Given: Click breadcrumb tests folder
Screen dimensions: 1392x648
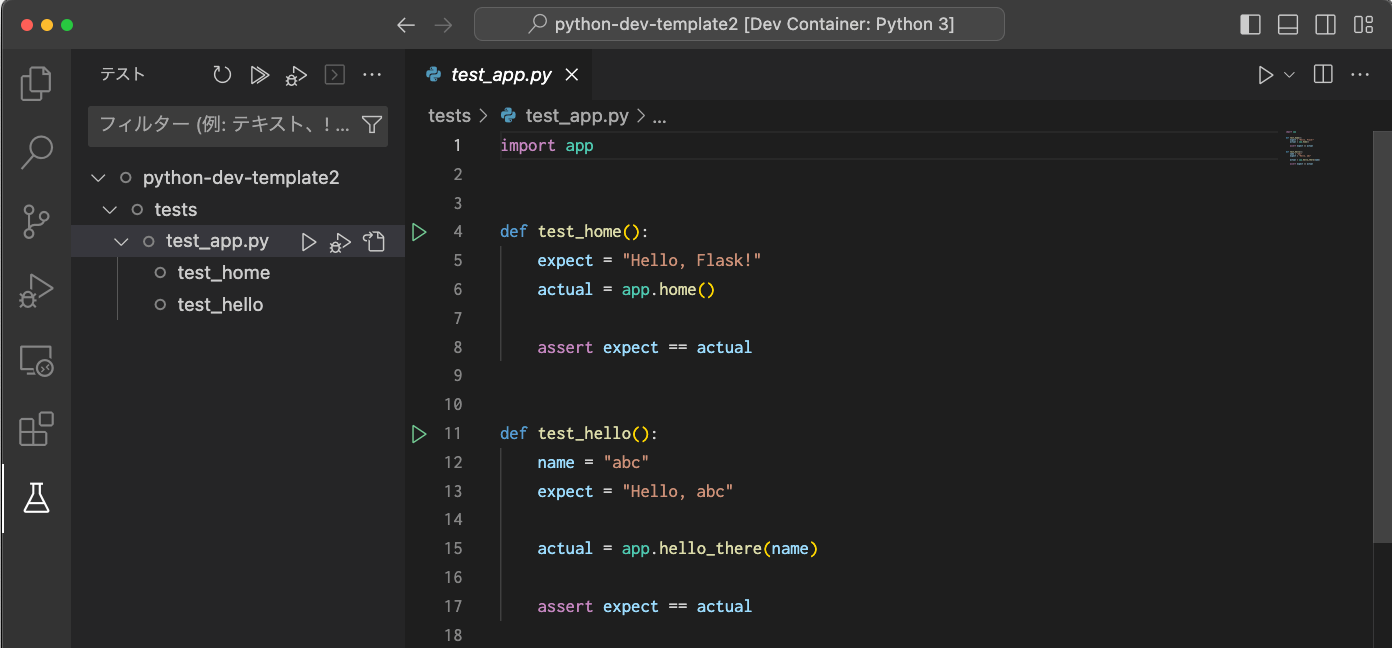Looking at the screenshot, I should pos(449,116).
